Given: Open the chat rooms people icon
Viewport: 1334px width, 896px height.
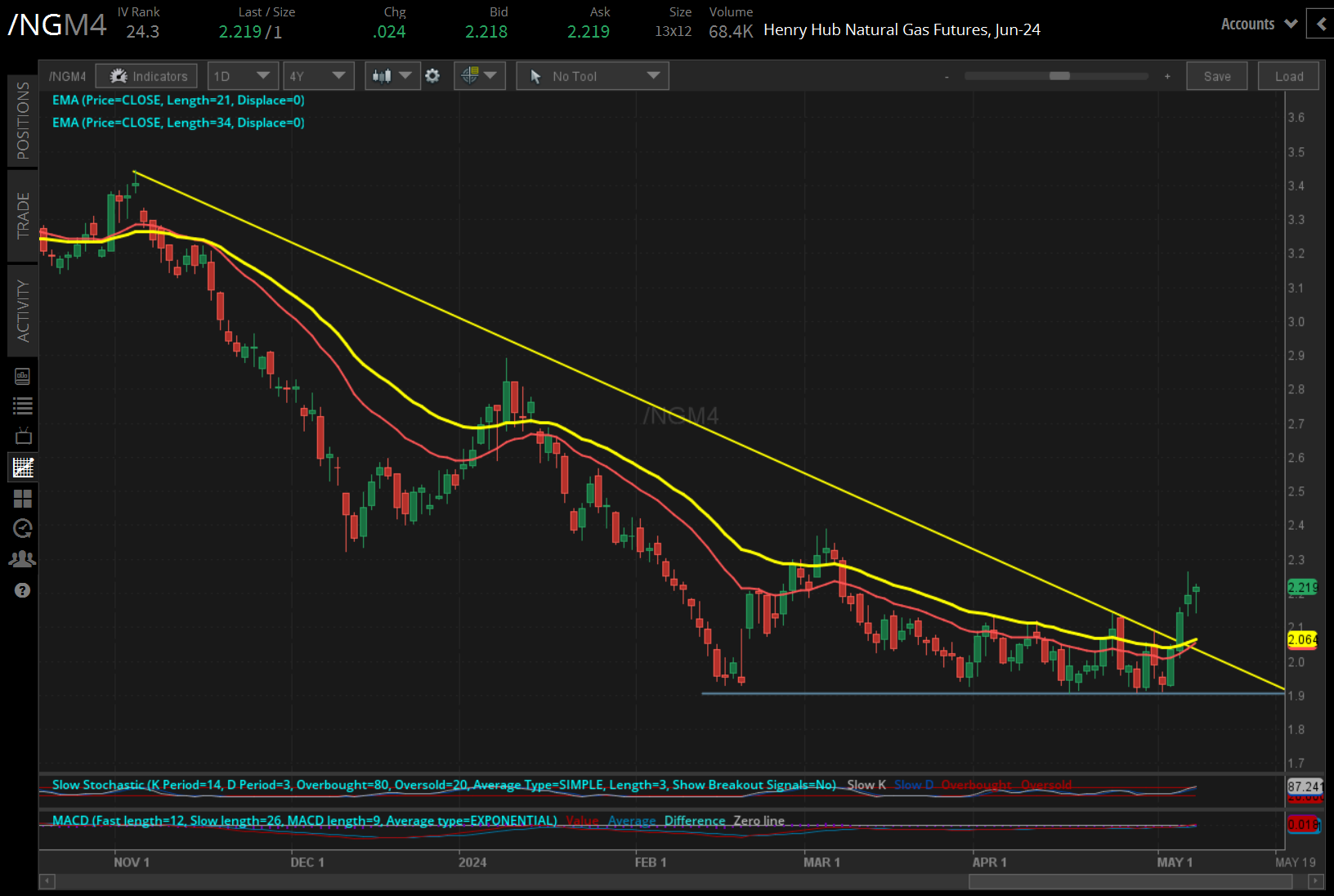Looking at the screenshot, I should 23,559.
